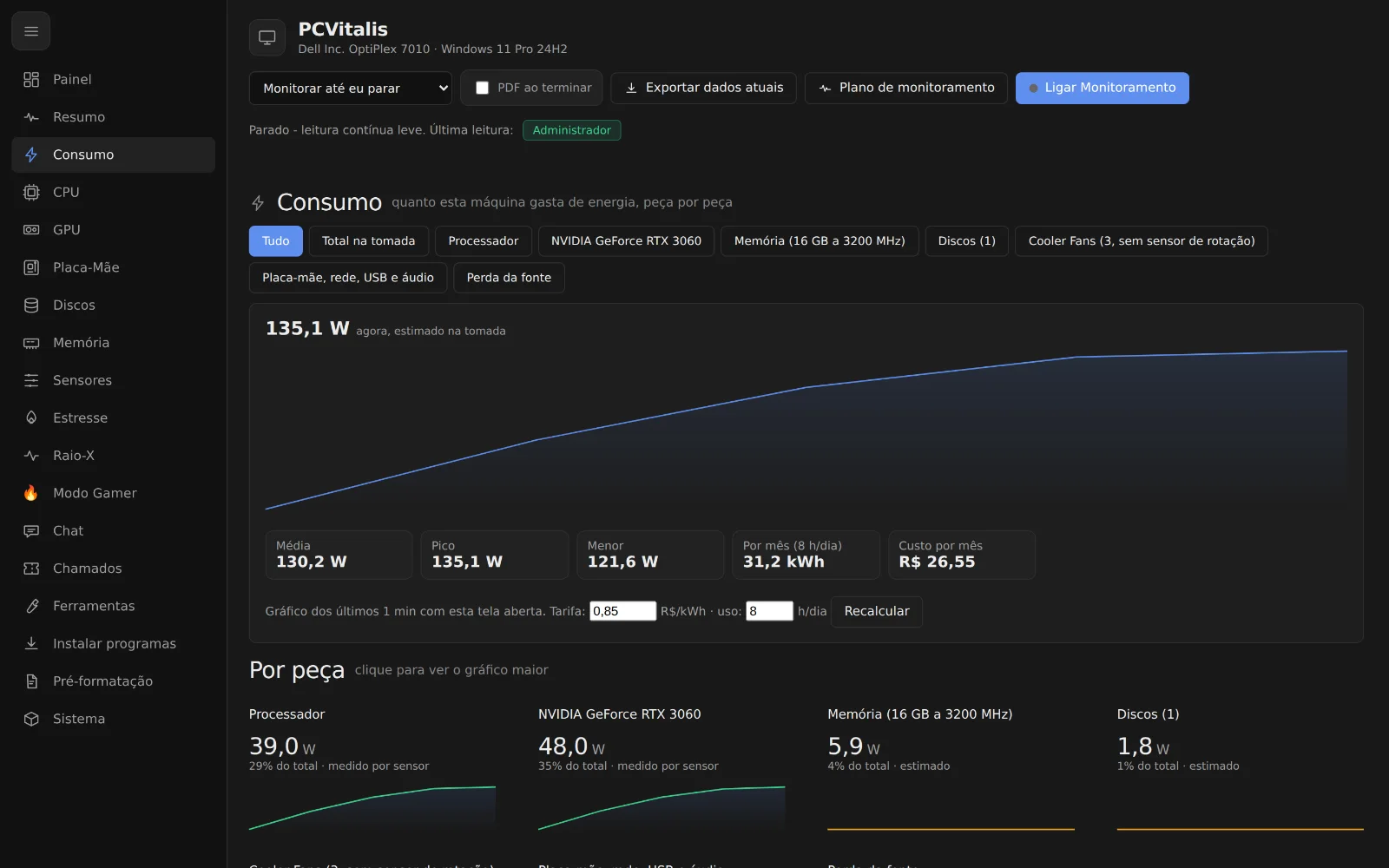Open the CPU chip icon
The image size is (1389, 868).
[x=31, y=193]
